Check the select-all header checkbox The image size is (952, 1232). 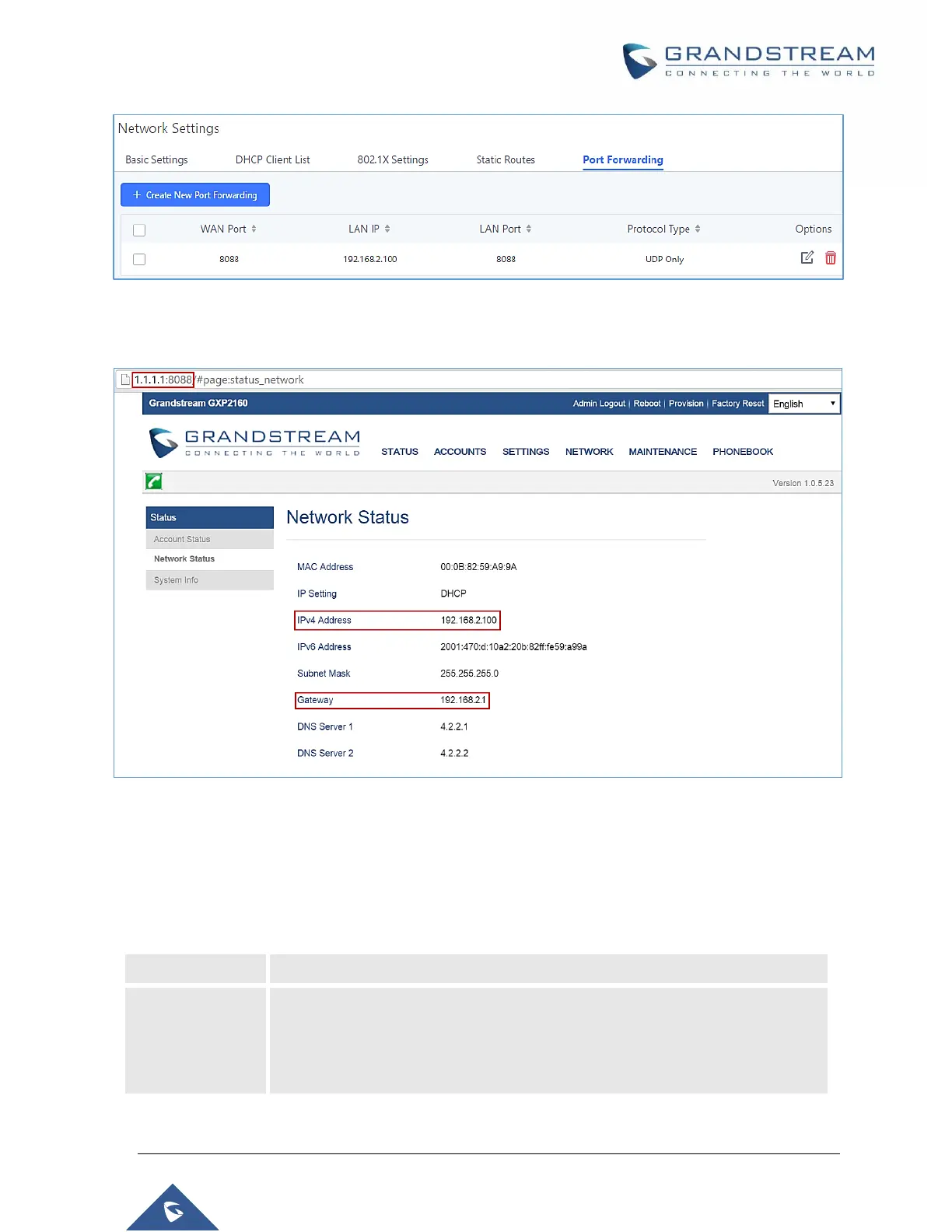pyautogui.click(x=139, y=230)
